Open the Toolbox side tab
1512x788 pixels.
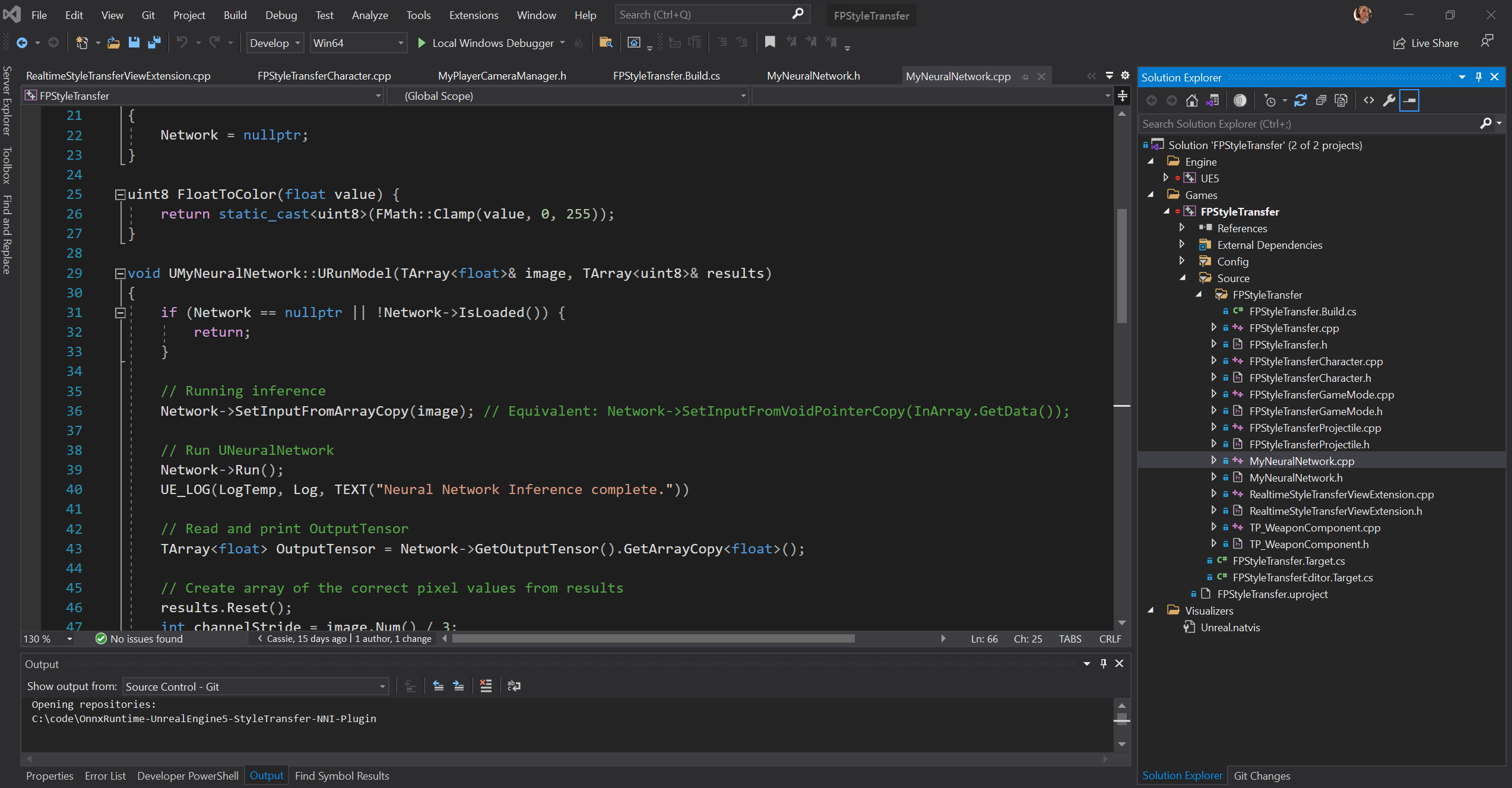click(x=7, y=165)
